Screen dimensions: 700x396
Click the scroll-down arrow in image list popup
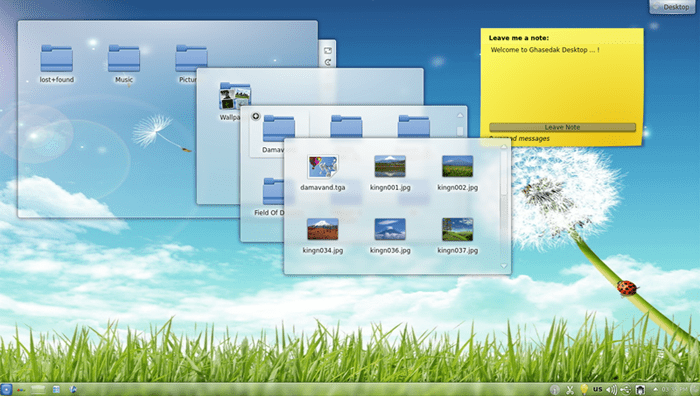(x=504, y=266)
